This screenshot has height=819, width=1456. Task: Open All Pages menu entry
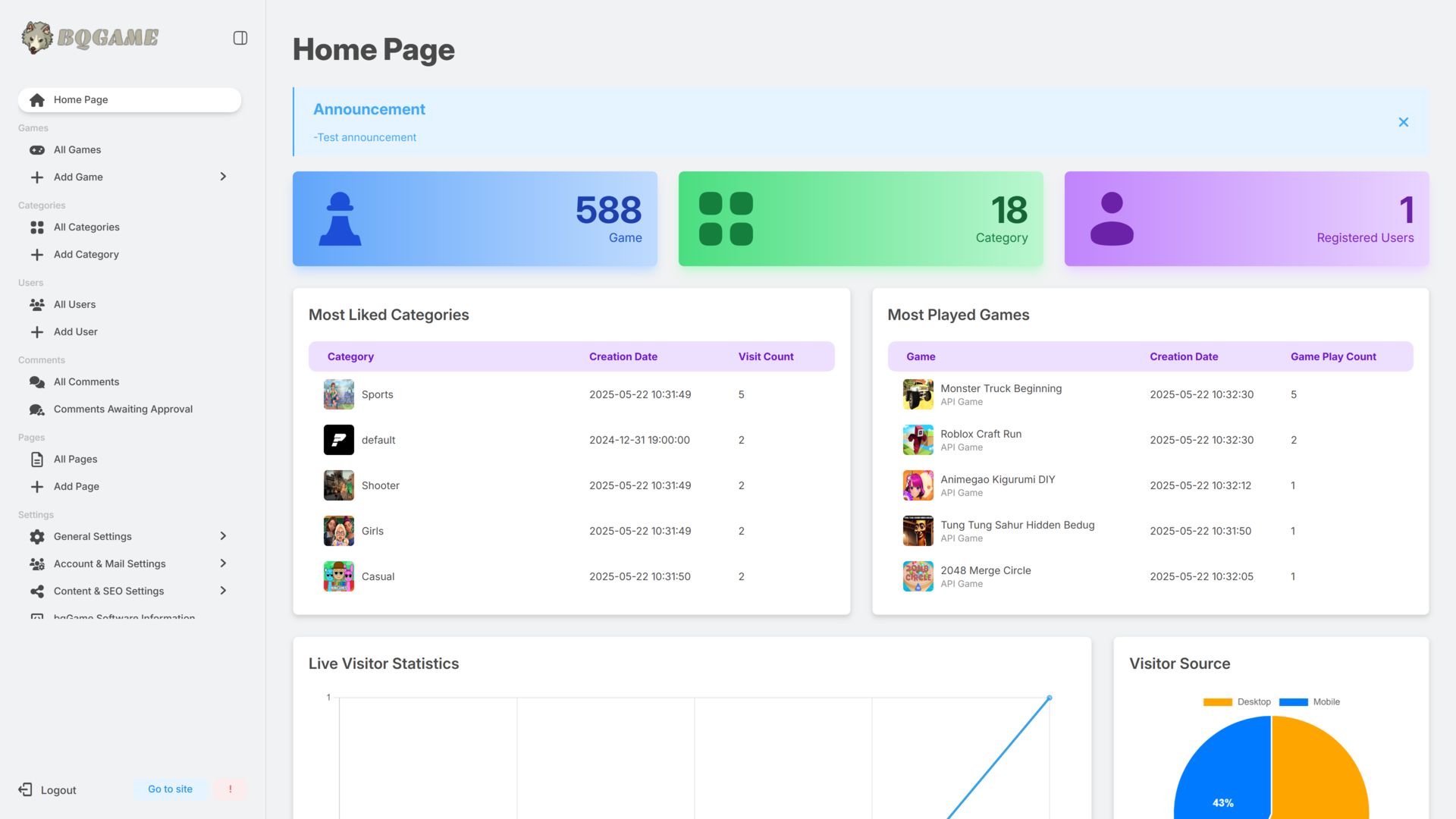tap(130, 460)
